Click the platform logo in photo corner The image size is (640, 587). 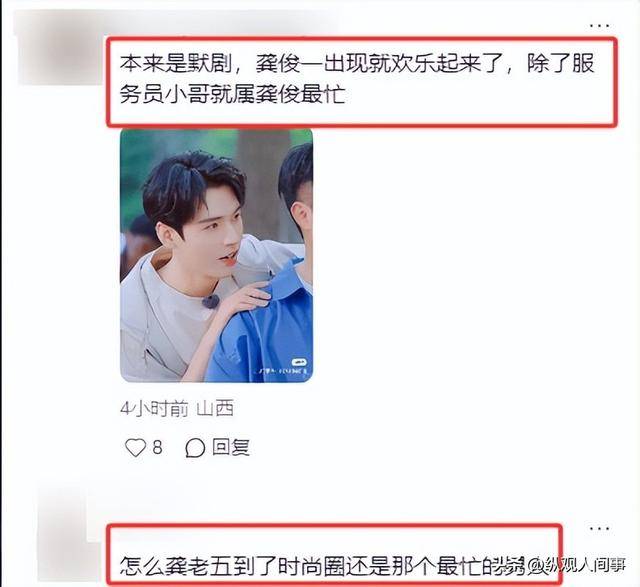298,362
